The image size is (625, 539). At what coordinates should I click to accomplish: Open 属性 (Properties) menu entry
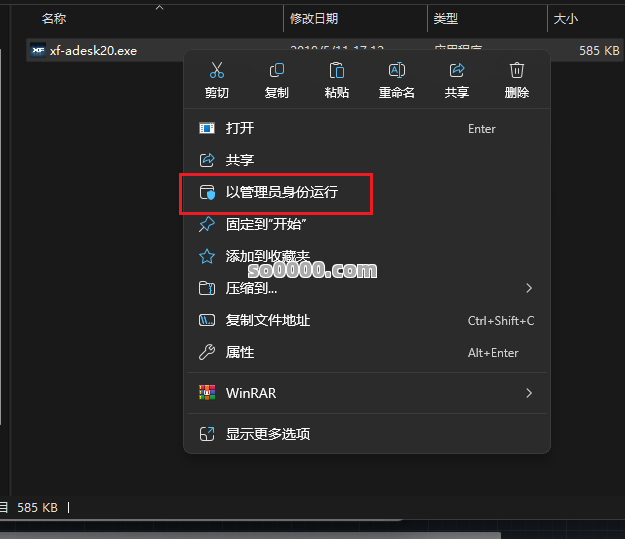pos(240,352)
